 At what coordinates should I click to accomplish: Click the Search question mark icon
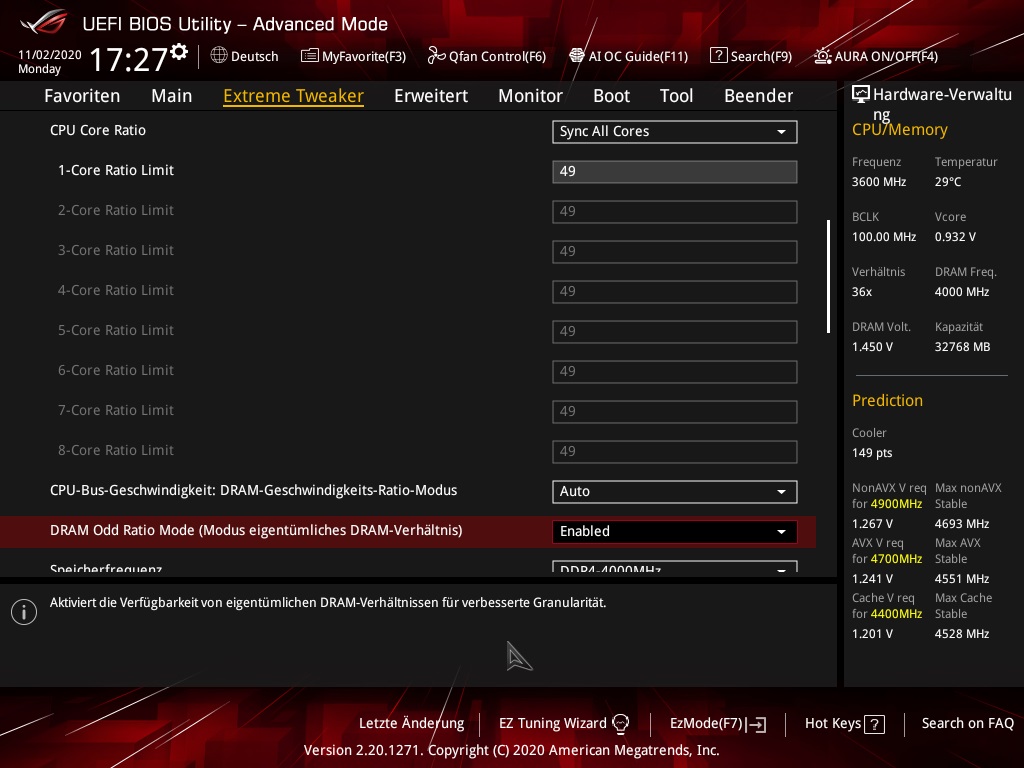pos(718,56)
